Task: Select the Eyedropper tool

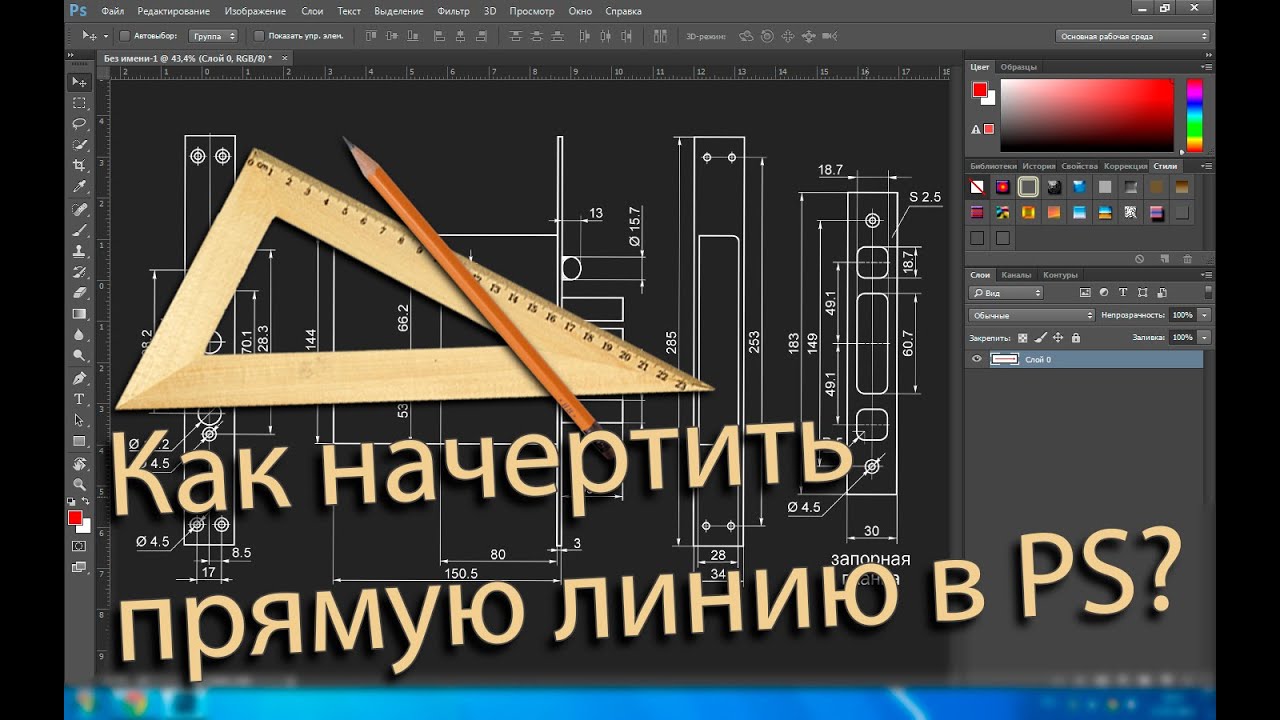Action: 79,187
